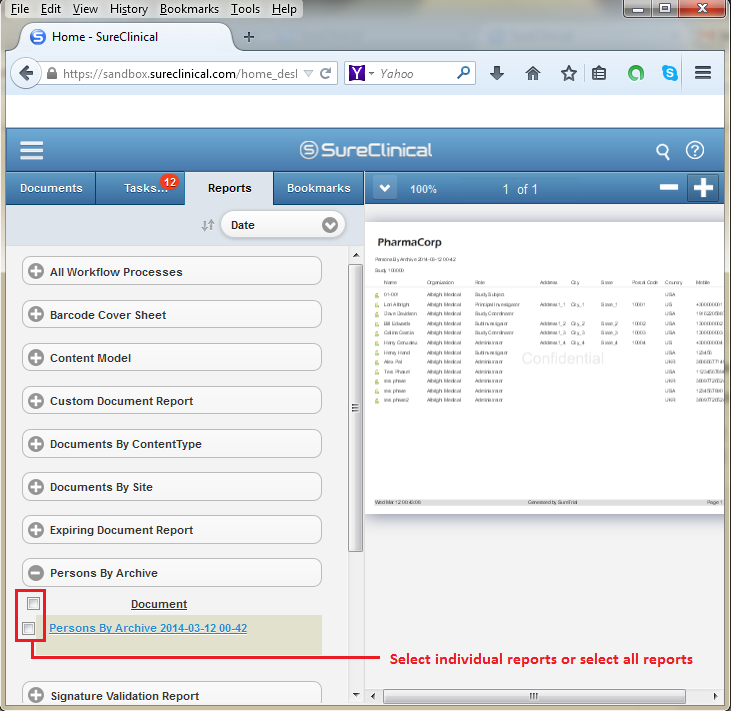731x711 pixels.
Task: Check the Persons By Archive 2014-03-12 checkbox
Action: (28, 628)
